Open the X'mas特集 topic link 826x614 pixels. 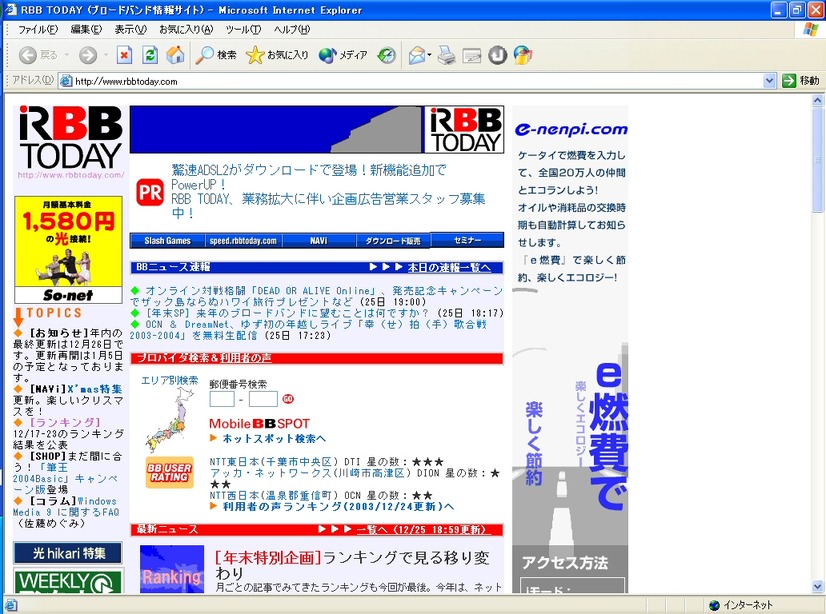pyautogui.click(x=95, y=389)
